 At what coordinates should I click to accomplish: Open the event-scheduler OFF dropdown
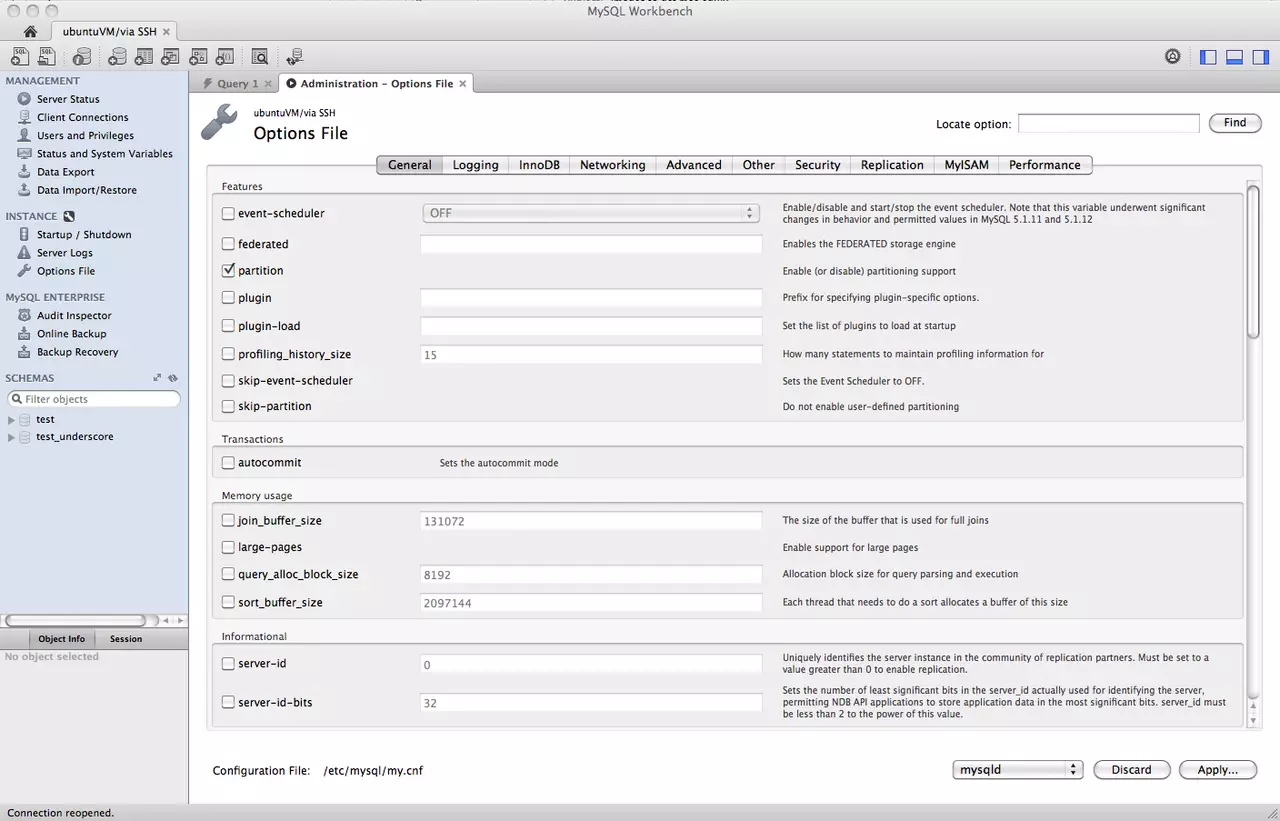[x=590, y=213]
